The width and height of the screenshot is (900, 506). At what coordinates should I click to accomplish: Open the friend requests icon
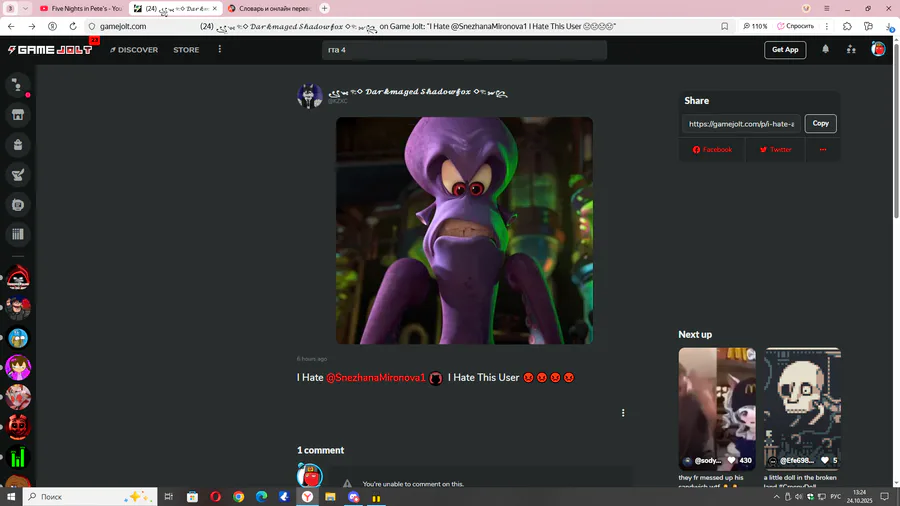tap(851, 50)
